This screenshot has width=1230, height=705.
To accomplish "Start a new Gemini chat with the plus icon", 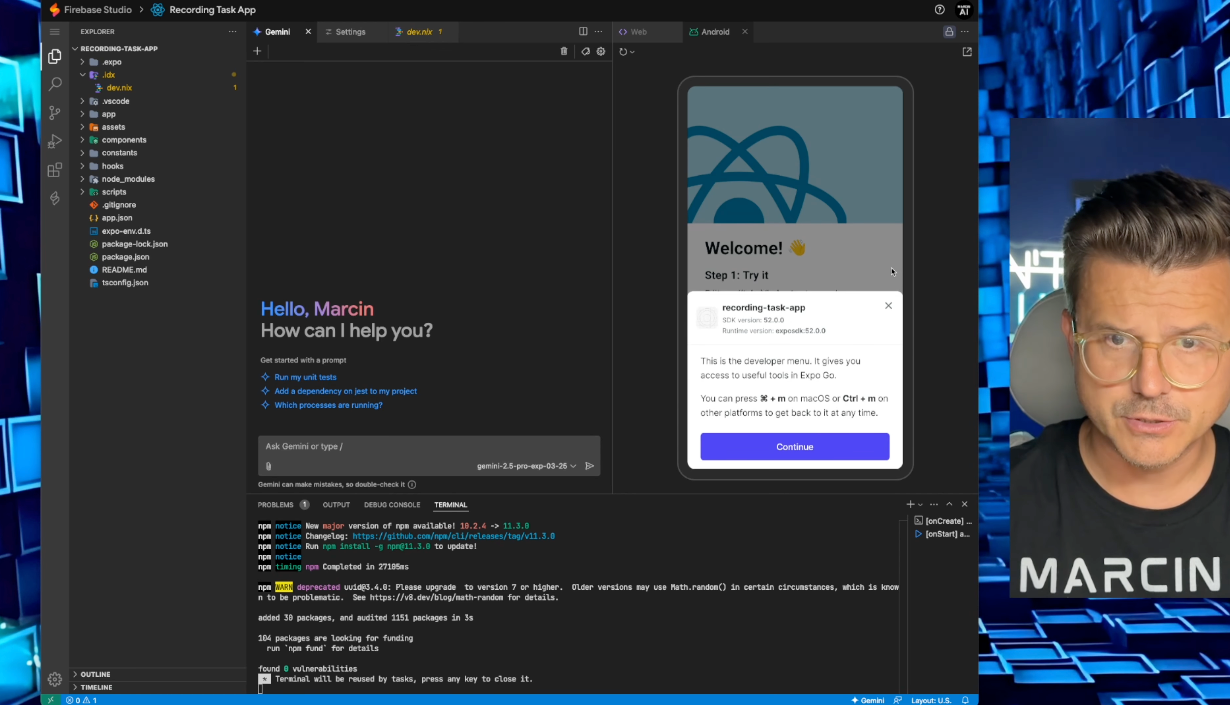I will coord(257,51).
